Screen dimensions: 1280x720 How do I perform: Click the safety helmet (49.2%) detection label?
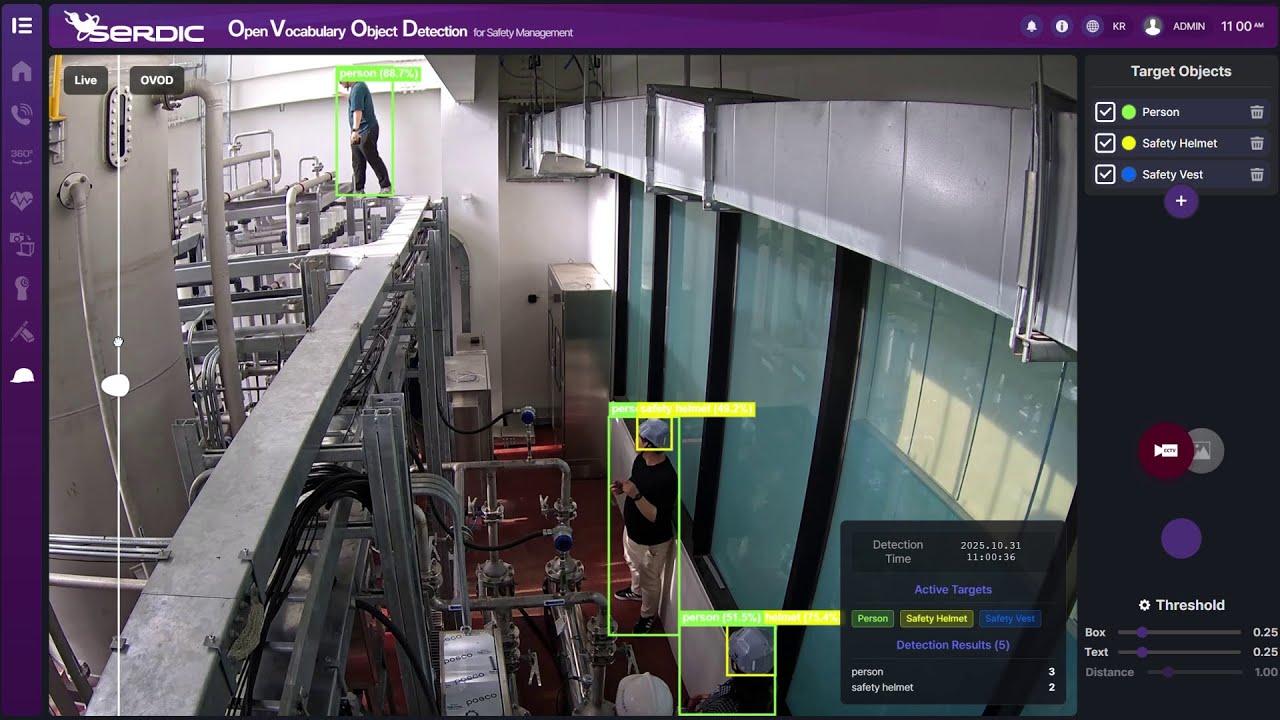(x=696, y=409)
